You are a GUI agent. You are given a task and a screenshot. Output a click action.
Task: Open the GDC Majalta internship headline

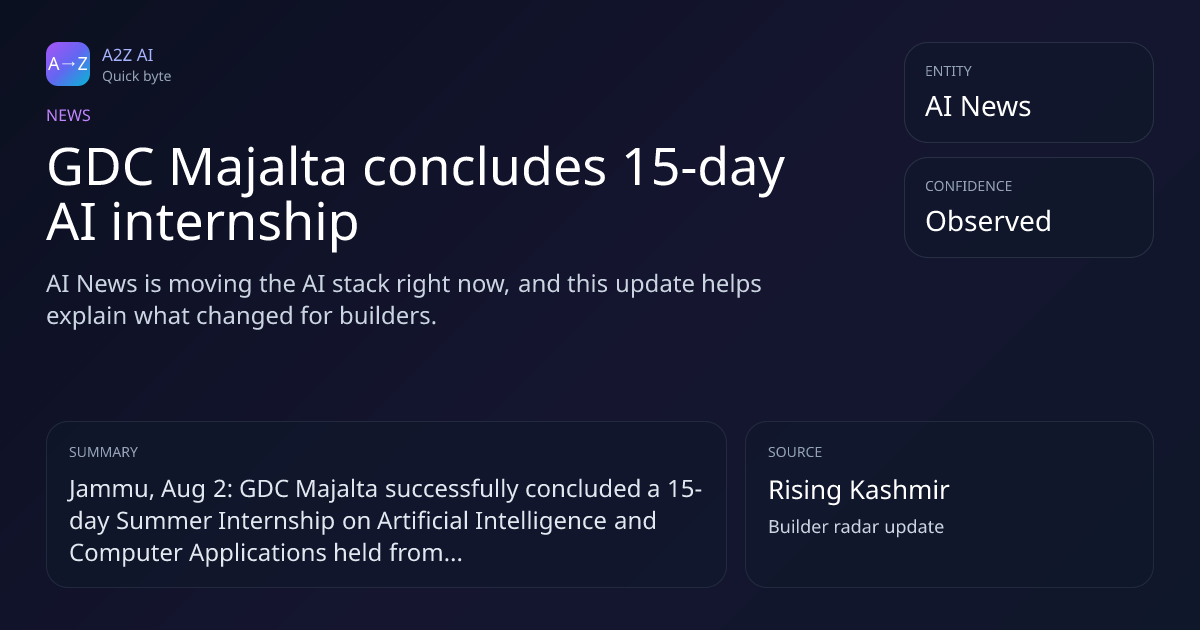pyautogui.click(x=415, y=195)
